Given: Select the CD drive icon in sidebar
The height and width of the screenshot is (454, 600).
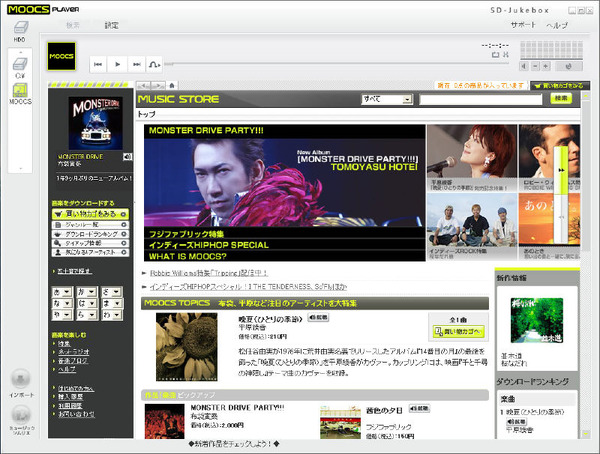Looking at the screenshot, I should pyautogui.click(x=20, y=64).
